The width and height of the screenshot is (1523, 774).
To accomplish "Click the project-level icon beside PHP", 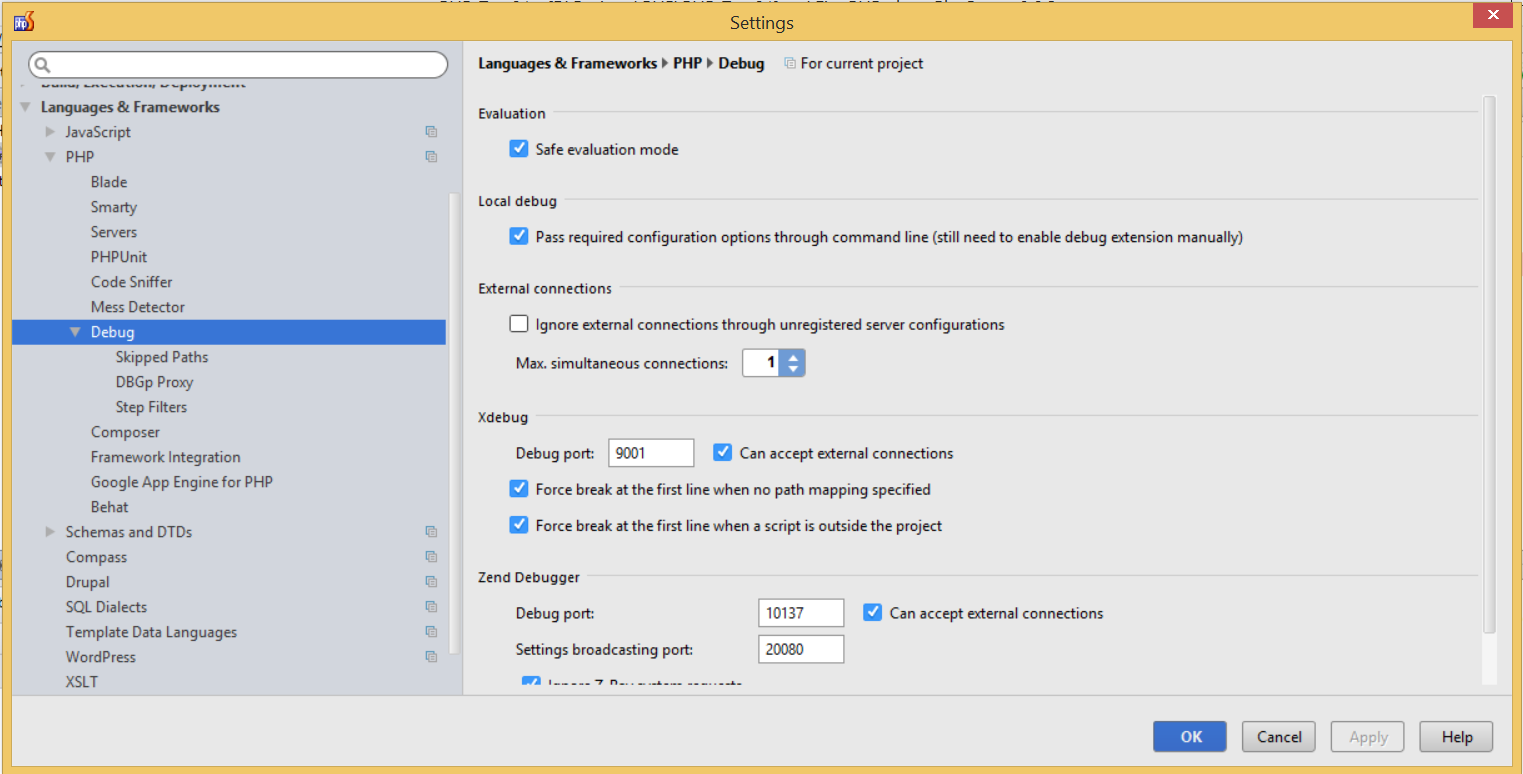I will point(431,157).
